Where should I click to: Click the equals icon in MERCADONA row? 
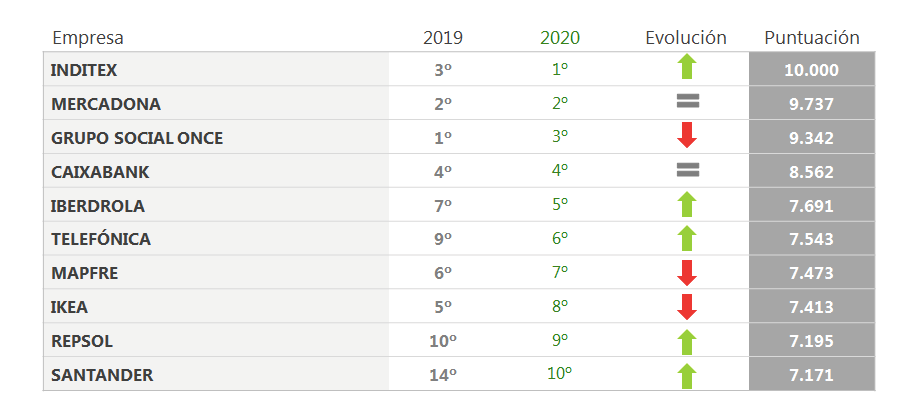point(687,102)
